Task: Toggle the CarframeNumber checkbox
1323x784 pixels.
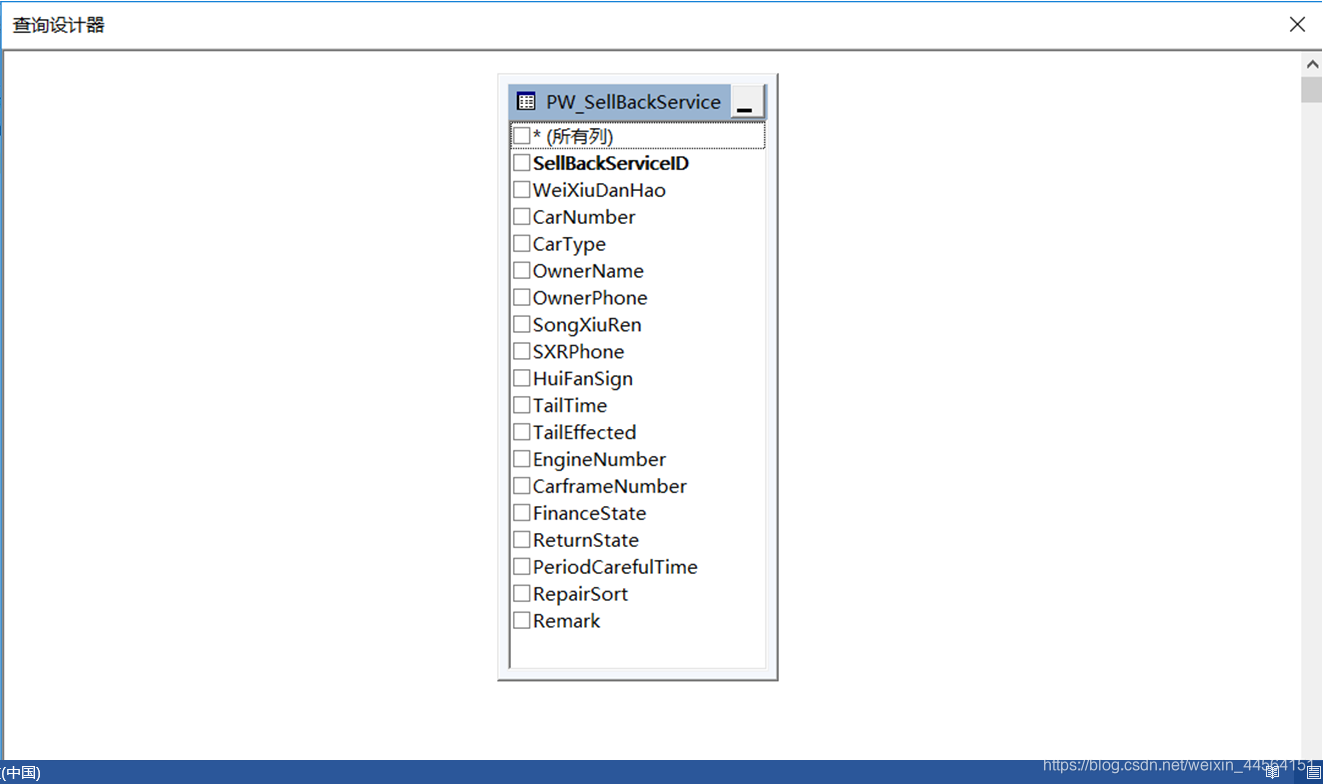Action: [x=522, y=486]
